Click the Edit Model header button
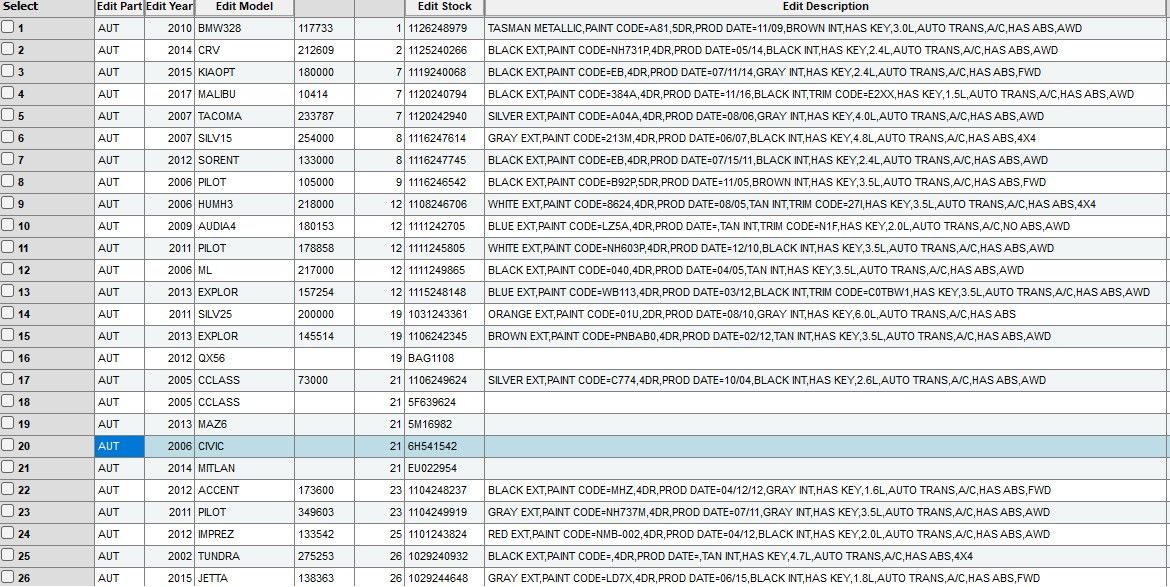This screenshot has height=587, width=1170. 244,7
